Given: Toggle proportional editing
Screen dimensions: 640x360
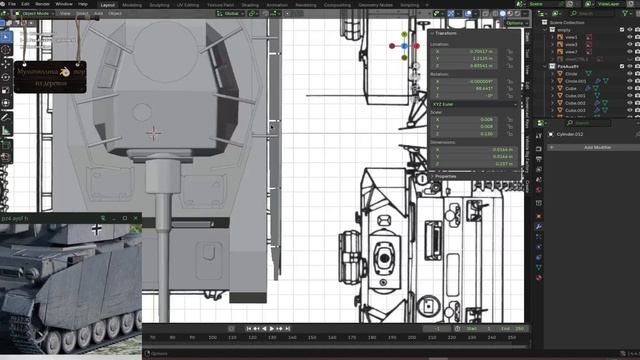Looking at the screenshot, I should pos(287,13).
